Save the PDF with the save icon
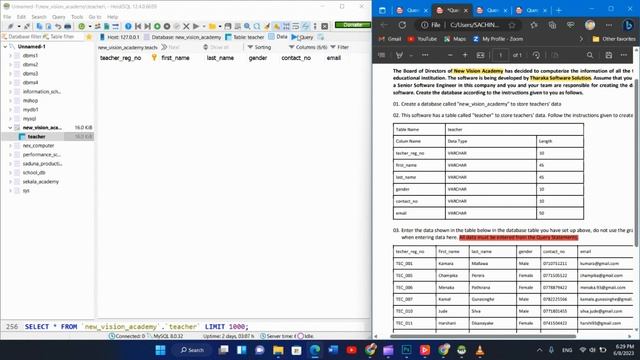The width and height of the screenshot is (640, 360). (609, 55)
